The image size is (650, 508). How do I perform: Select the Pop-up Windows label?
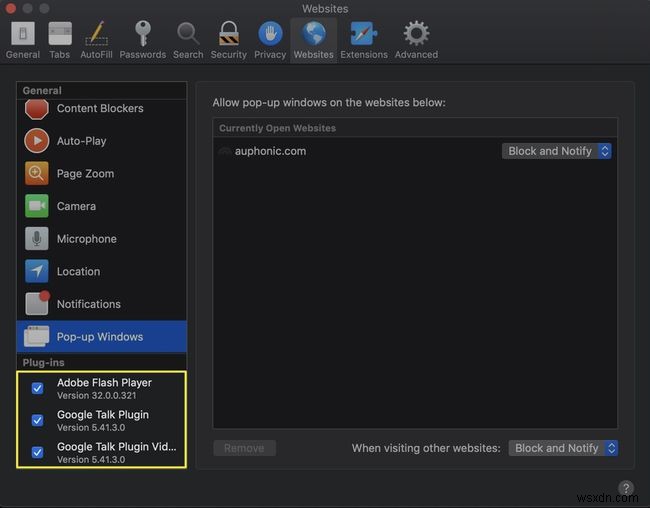pyautogui.click(x=100, y=337)
